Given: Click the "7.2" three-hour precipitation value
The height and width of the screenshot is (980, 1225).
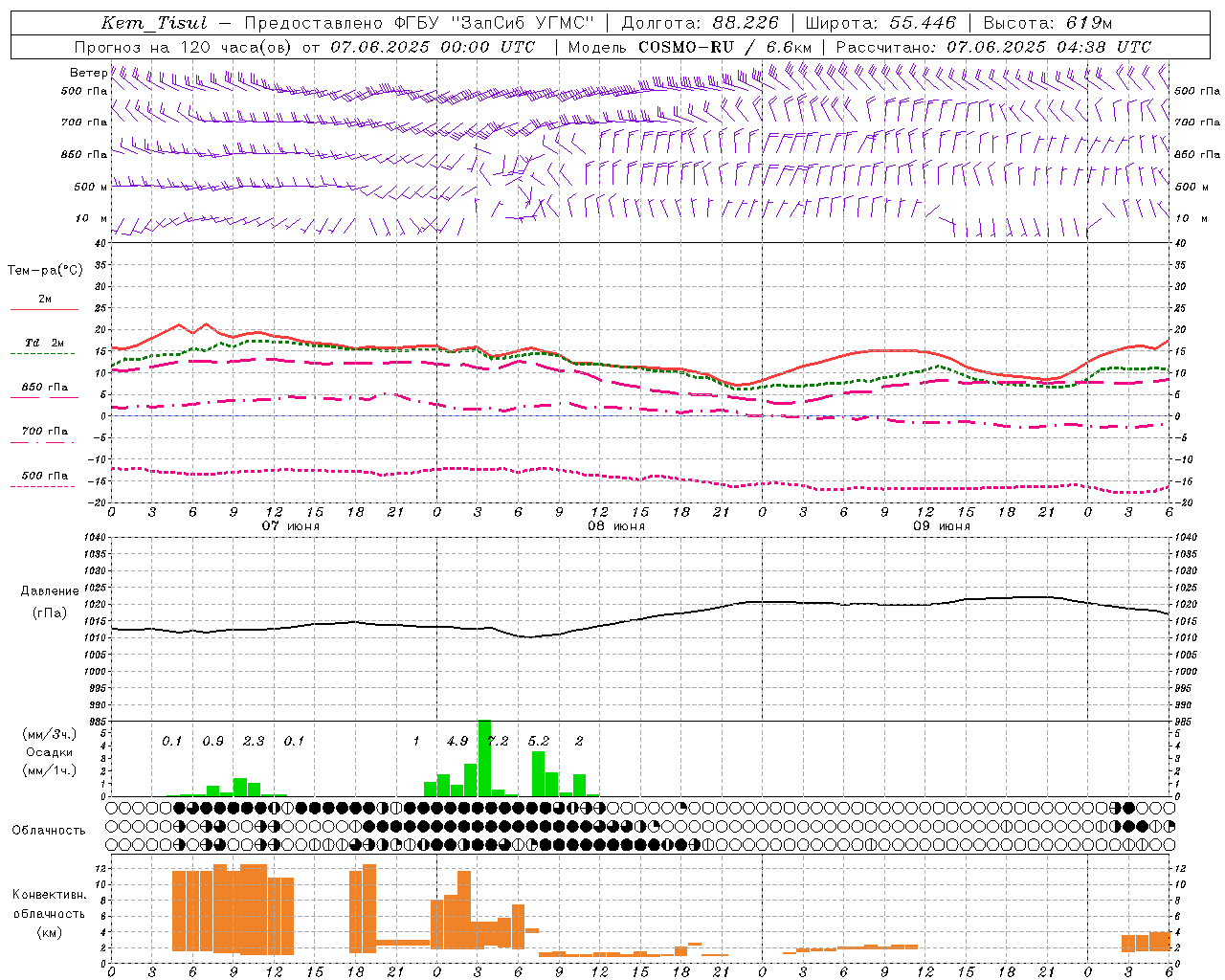Looking at the screenshot, I should tap(498, 741).
